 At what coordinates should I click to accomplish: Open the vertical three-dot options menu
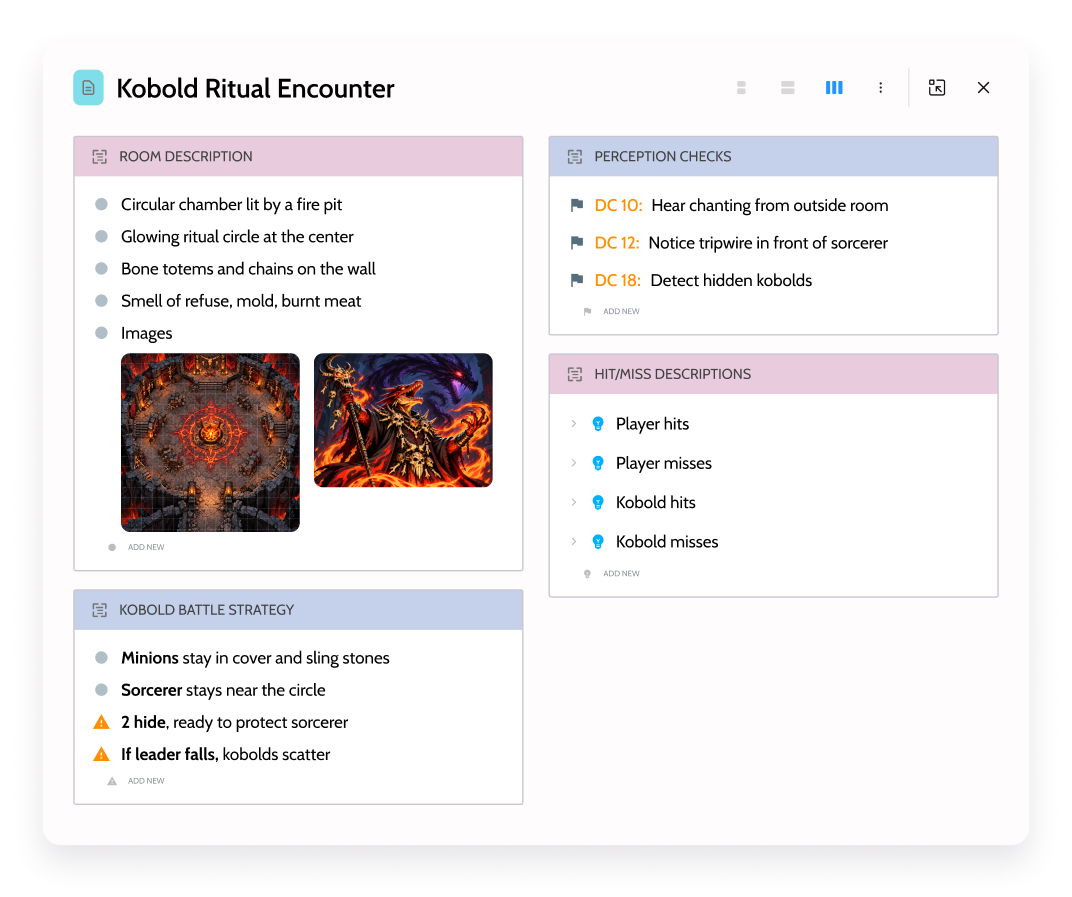tap(881, 88)
